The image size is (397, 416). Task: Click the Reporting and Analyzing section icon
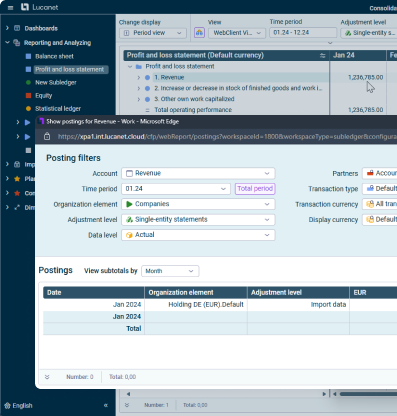[x=16, y=43]
